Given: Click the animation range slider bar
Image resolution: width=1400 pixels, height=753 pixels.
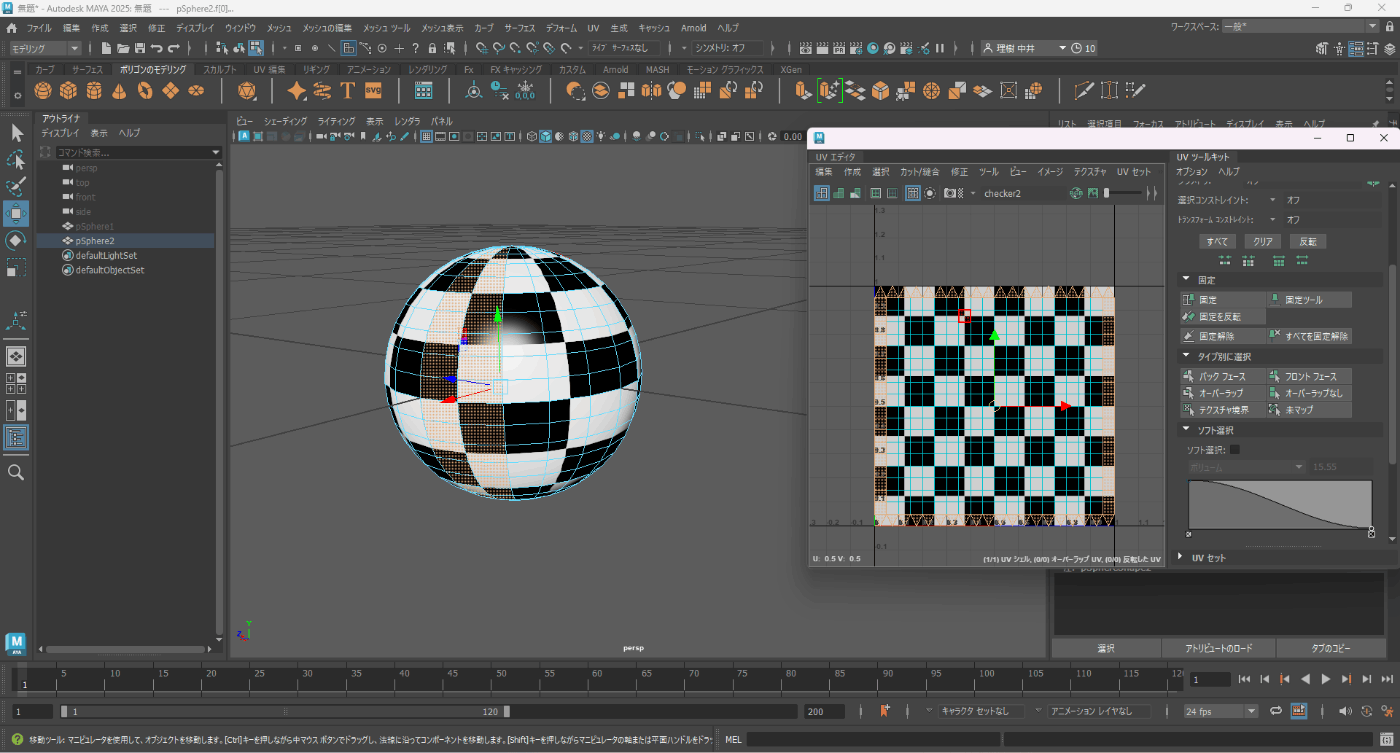Looking at the screenshot, I should click(285, 711).
